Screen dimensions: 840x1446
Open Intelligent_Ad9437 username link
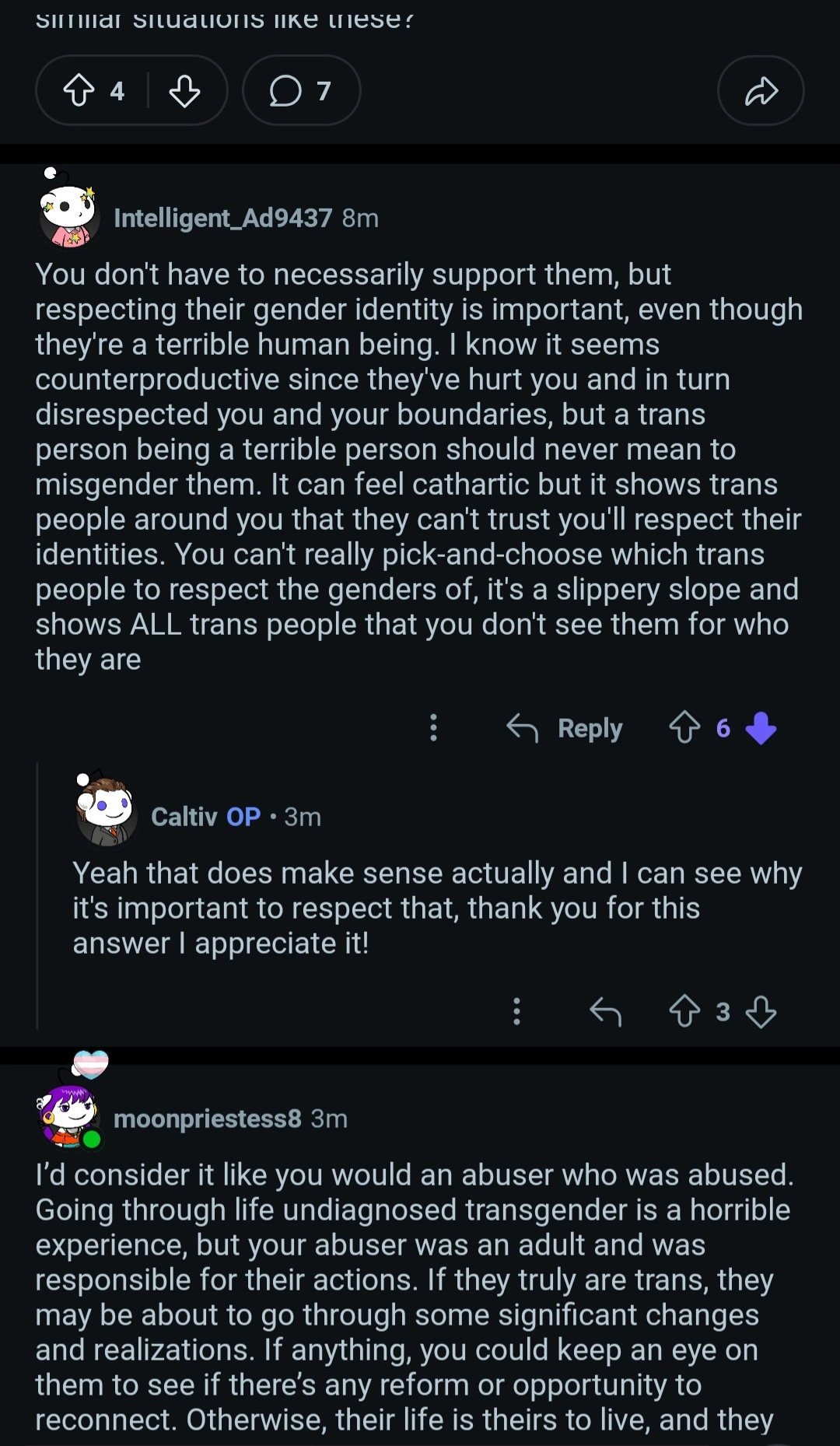[222, 219]
